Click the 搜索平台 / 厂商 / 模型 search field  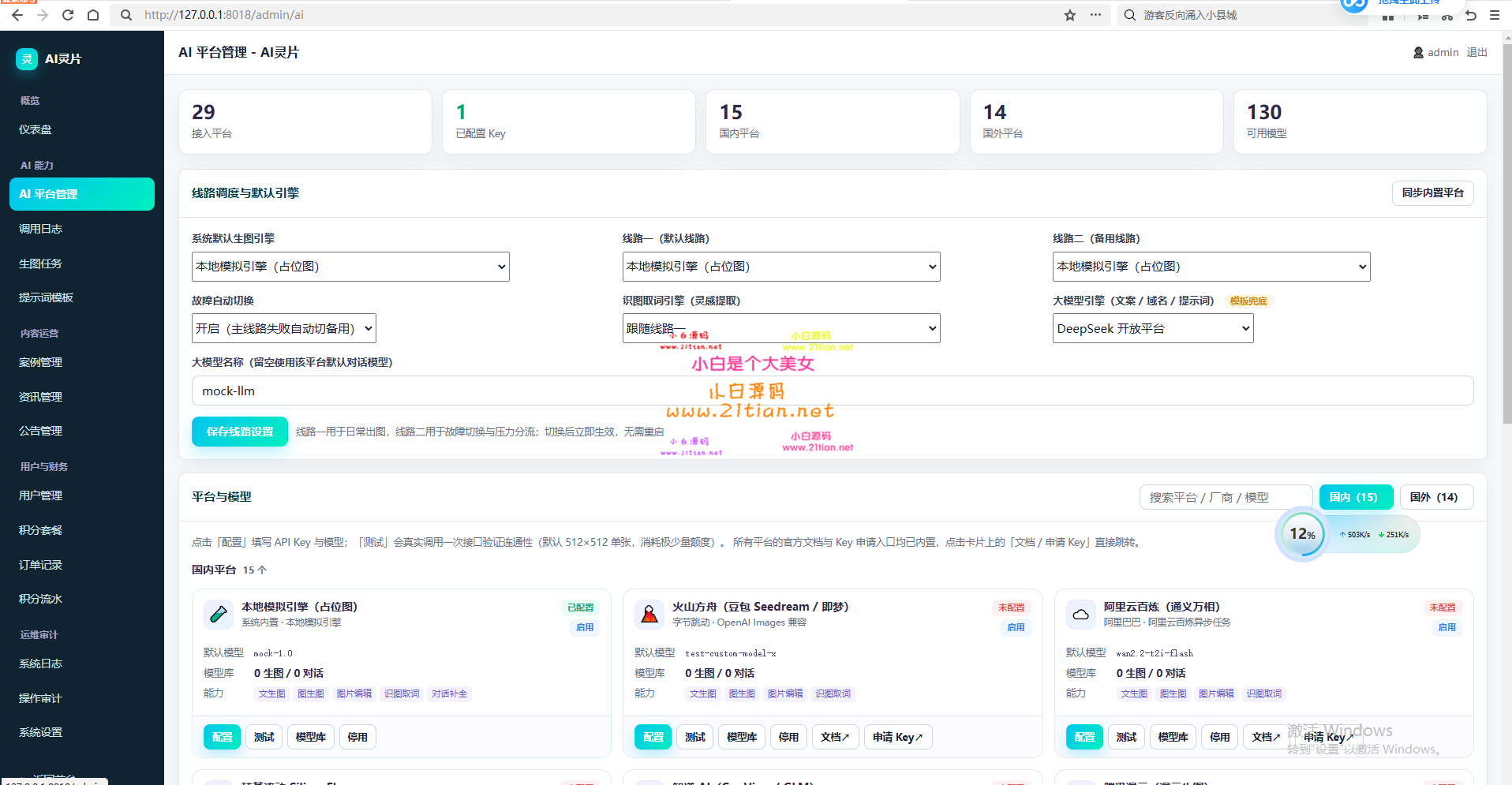[1226, 497]
